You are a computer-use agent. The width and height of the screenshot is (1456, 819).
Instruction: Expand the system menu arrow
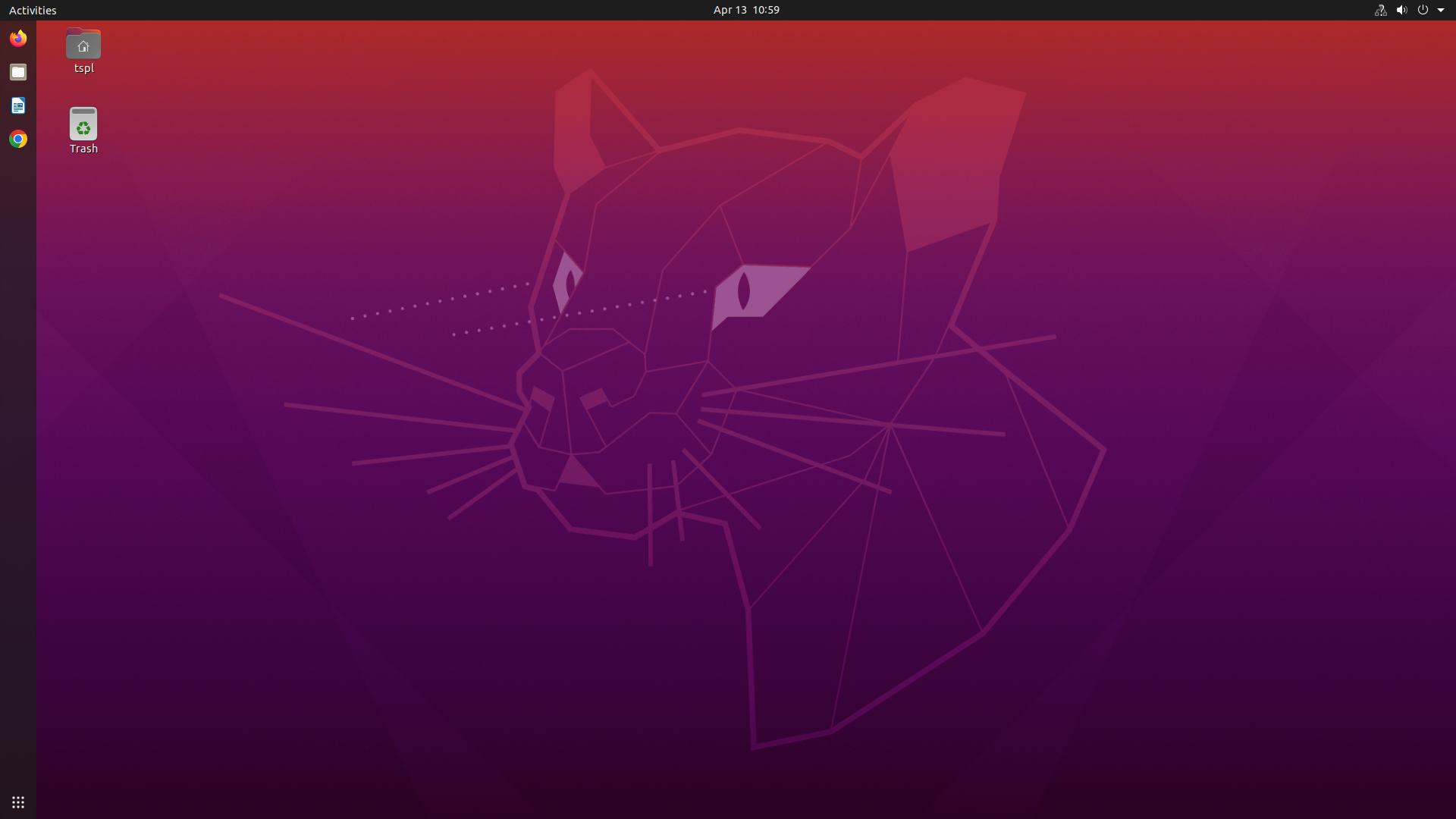[1441, 10]
